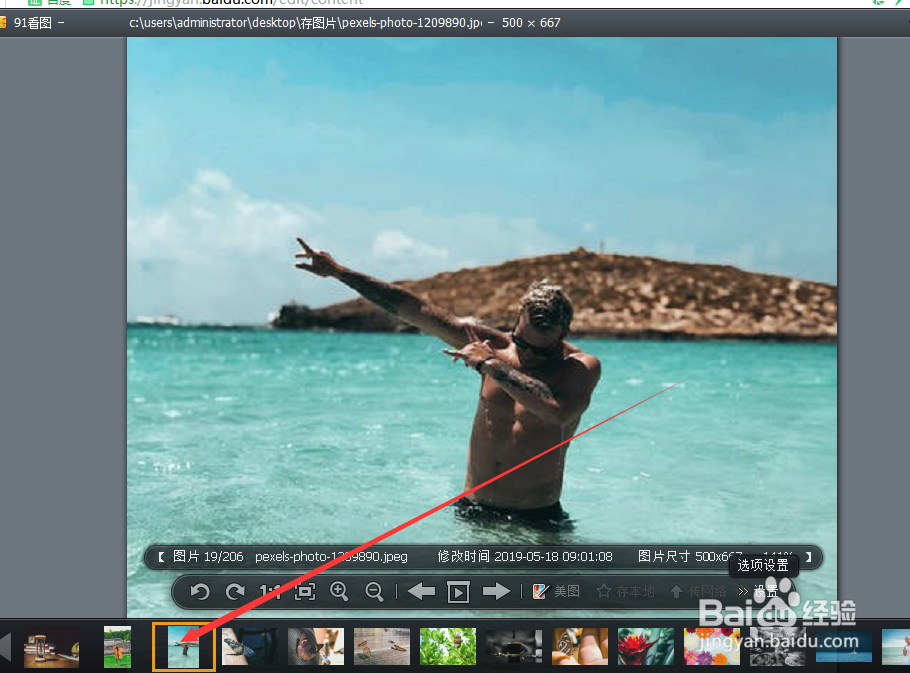Select the red flower thumbnail

tap(645, 646)
